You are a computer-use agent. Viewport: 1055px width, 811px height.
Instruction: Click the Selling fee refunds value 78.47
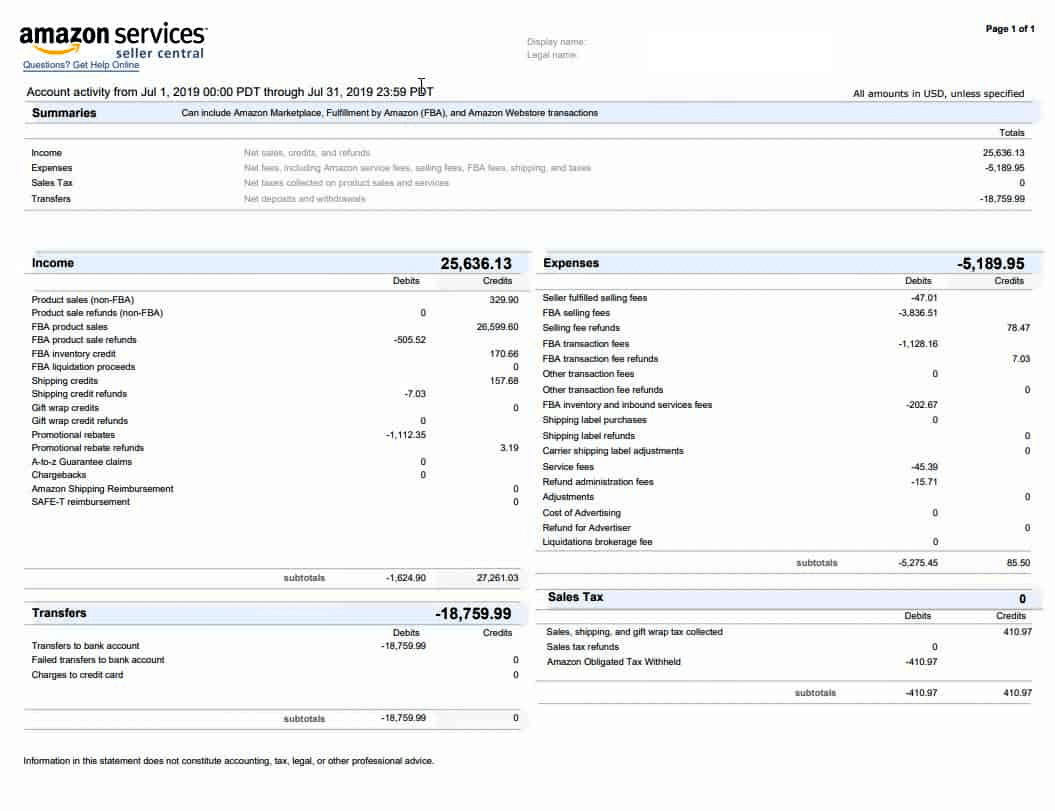[x=1018, y=328]
